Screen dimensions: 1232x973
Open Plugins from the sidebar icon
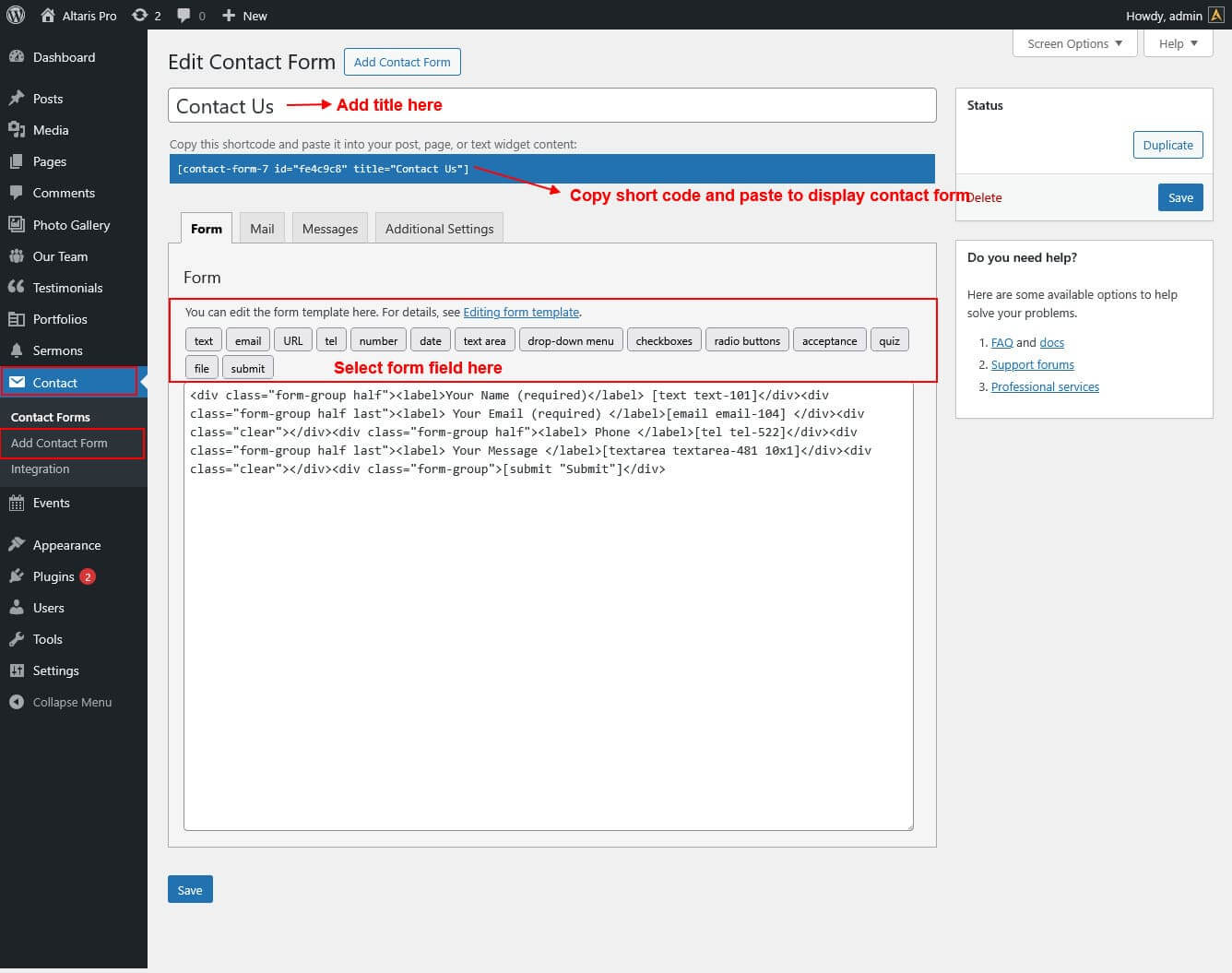pos(16,576)
